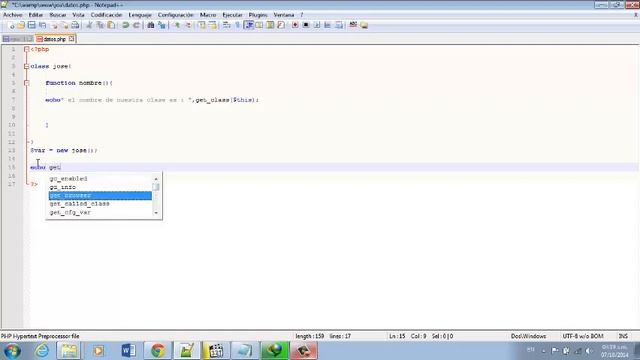Viewport: 640px width, 360px height.
Task: Click the Function List toolbar icon
Action: (281, 25)
